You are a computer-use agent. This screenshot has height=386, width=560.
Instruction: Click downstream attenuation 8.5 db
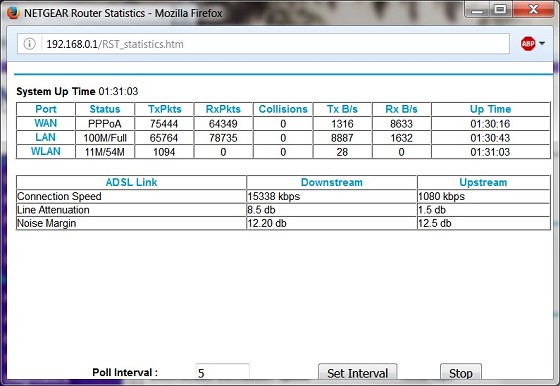pyautogui.click(x=261, y=210)
